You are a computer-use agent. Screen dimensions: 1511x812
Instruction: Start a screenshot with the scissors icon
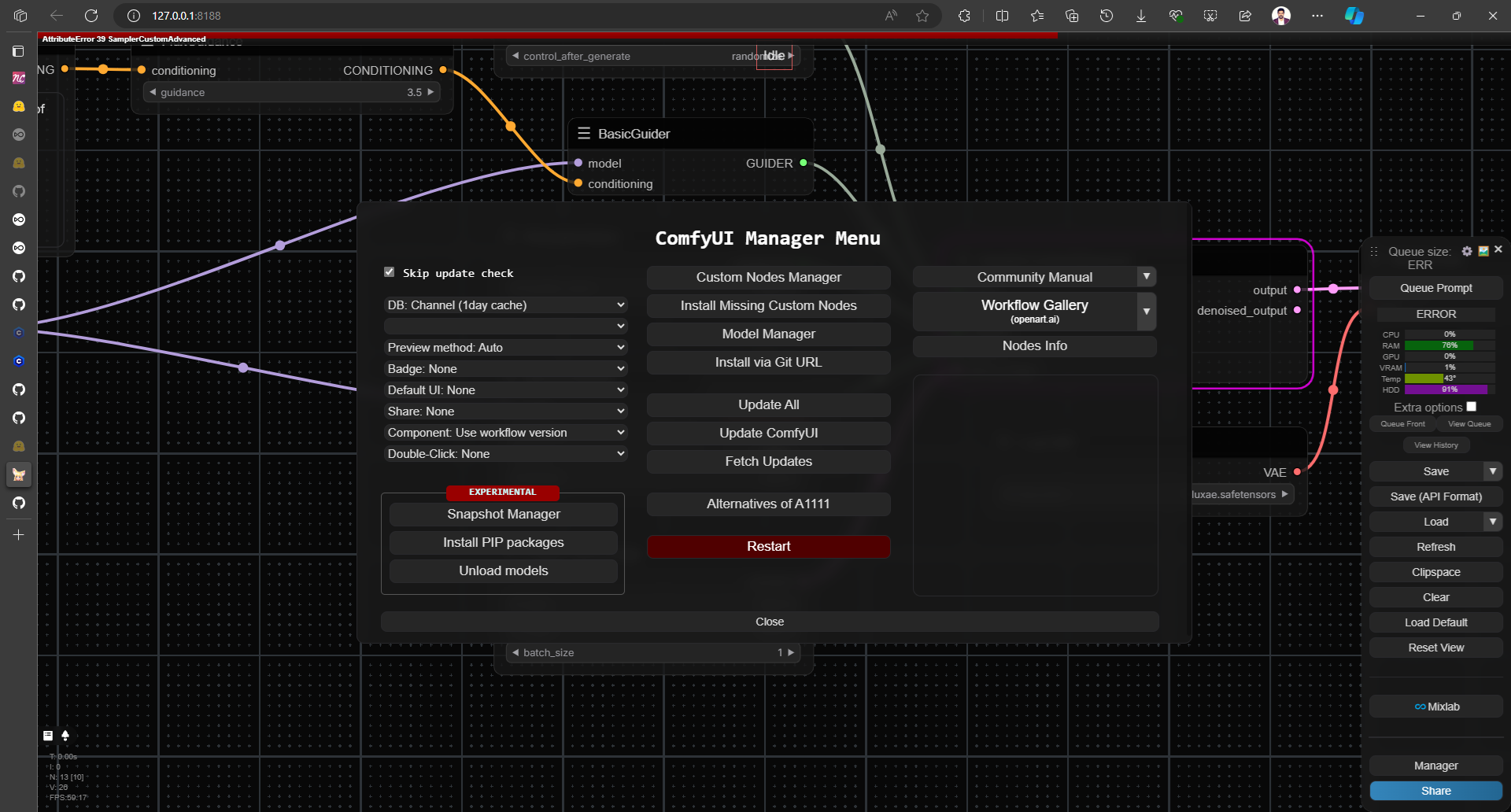[1210, 16]
